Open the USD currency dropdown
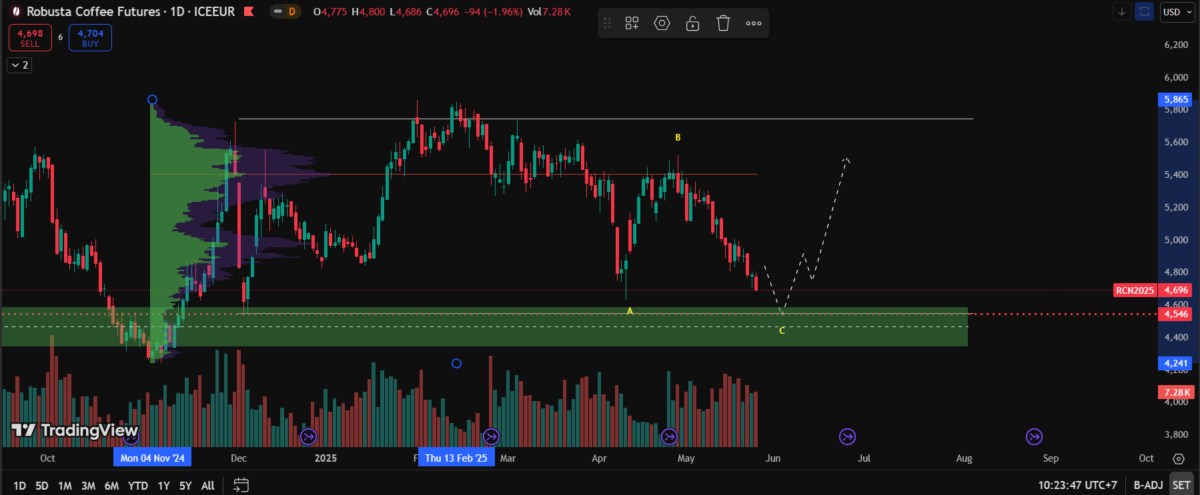Image resolution: width=1200 pixels, height=495 pixels. (1176, 12)
